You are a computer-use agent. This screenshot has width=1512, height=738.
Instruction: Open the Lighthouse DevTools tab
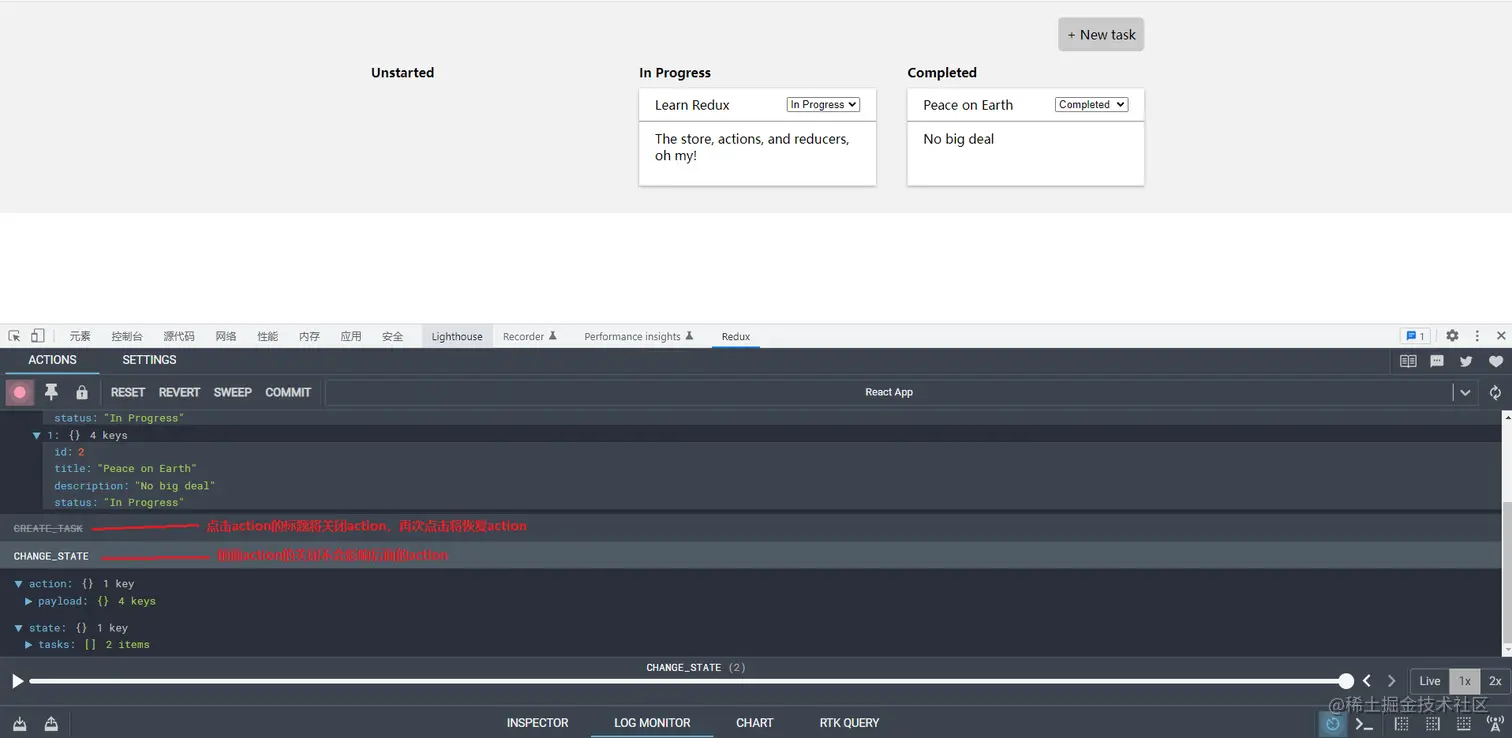(x=457, y=337)
